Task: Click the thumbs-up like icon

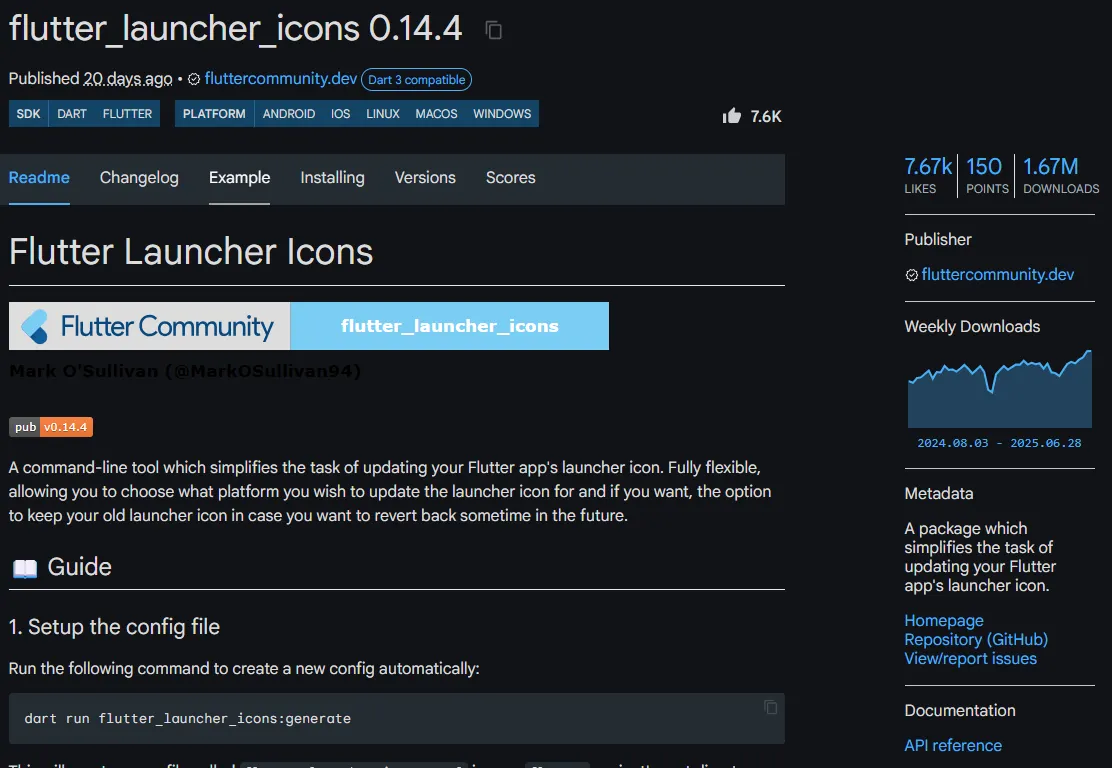Action: [732, 116]
